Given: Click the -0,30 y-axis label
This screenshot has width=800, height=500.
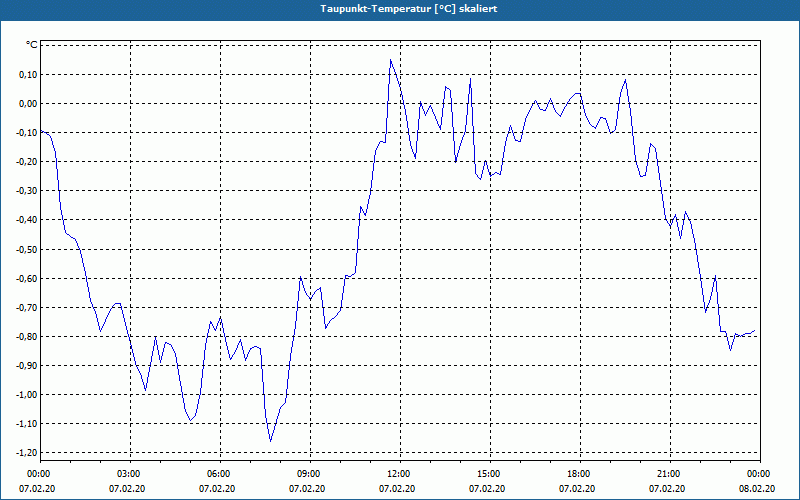Looking at the screenshot, I should pyautogui.click(x=27, y=191).
